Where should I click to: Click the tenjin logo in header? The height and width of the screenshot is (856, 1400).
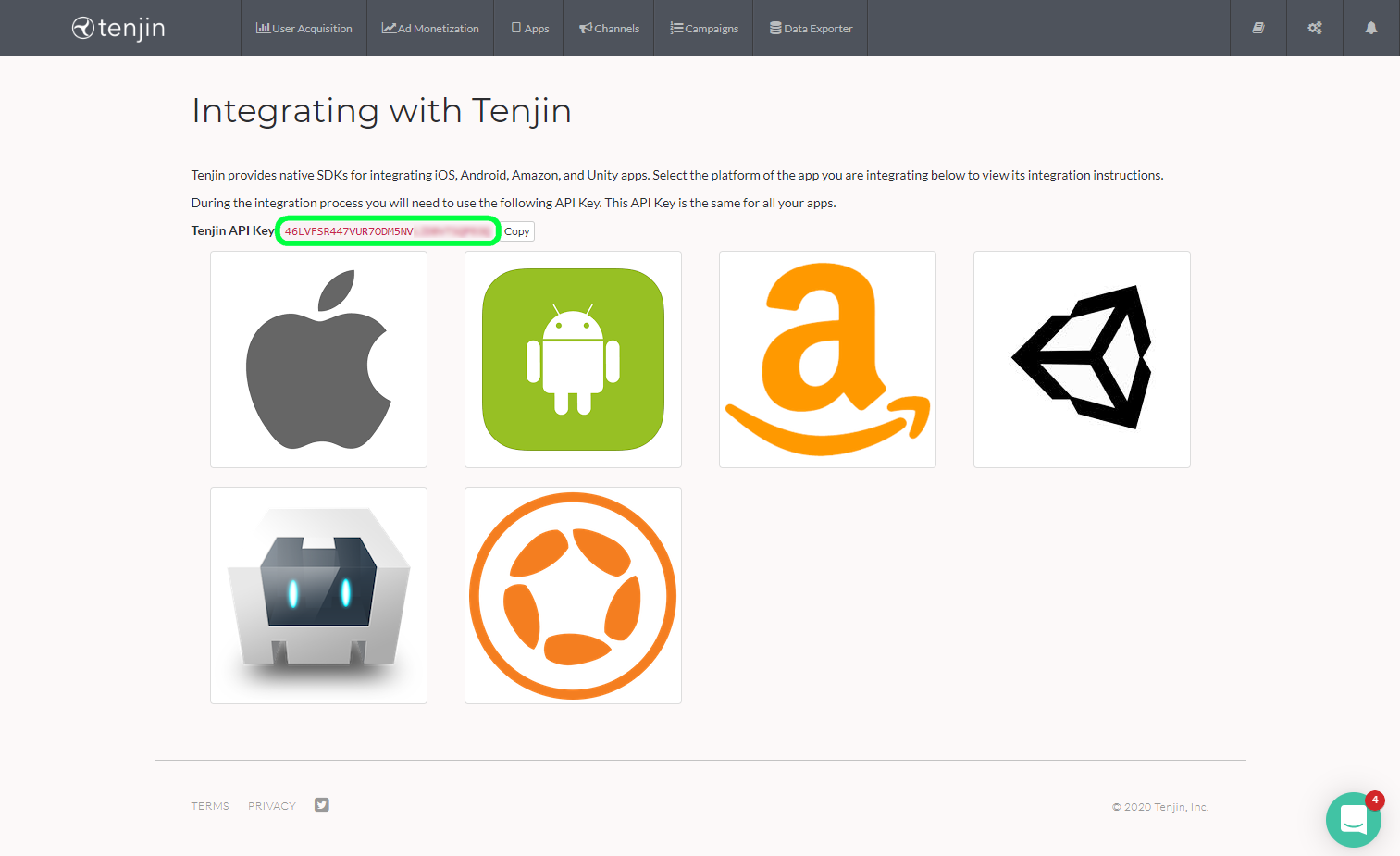point(118,28)
